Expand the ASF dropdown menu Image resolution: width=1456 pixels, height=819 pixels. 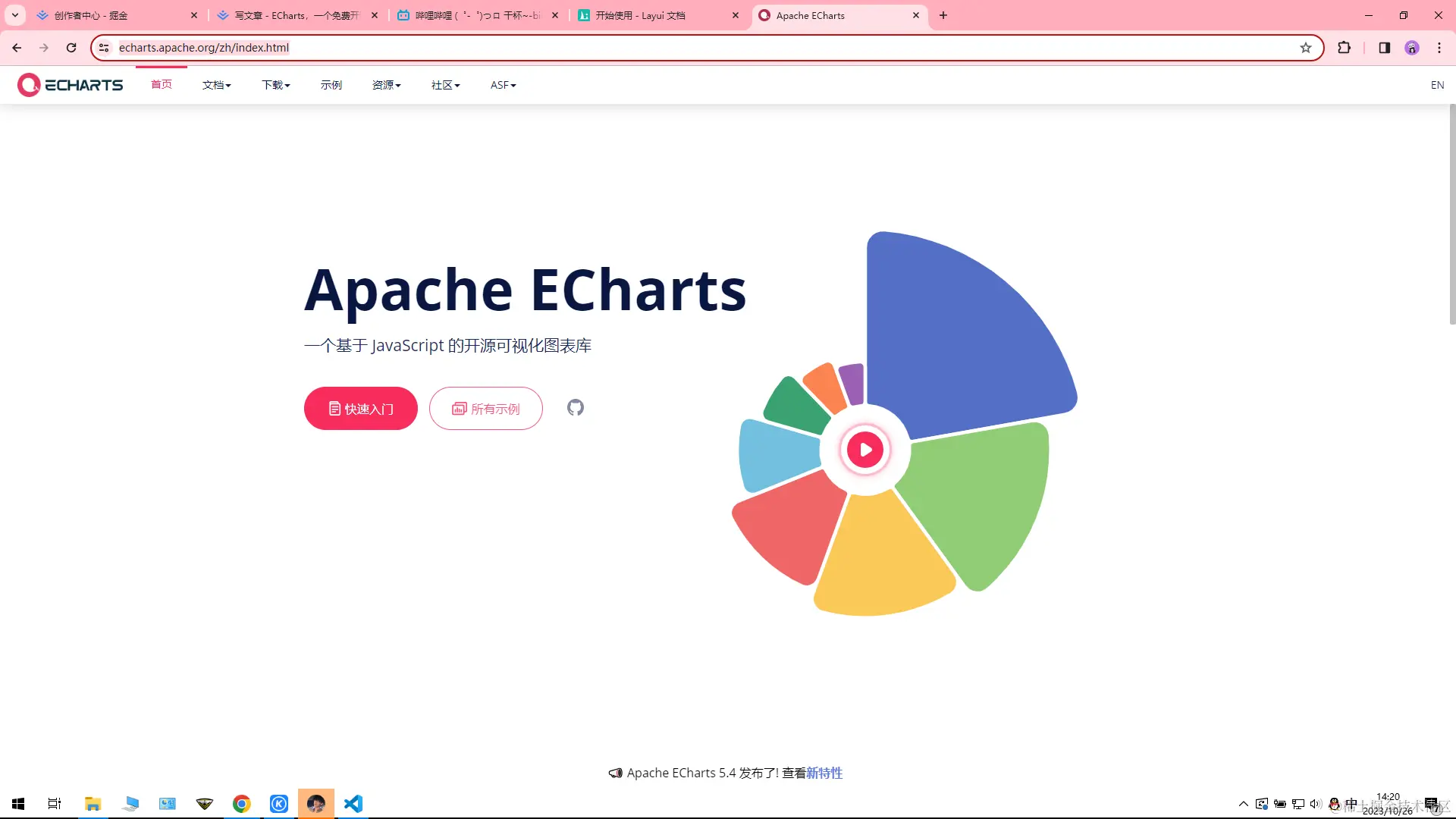click(x=504, y=85)
